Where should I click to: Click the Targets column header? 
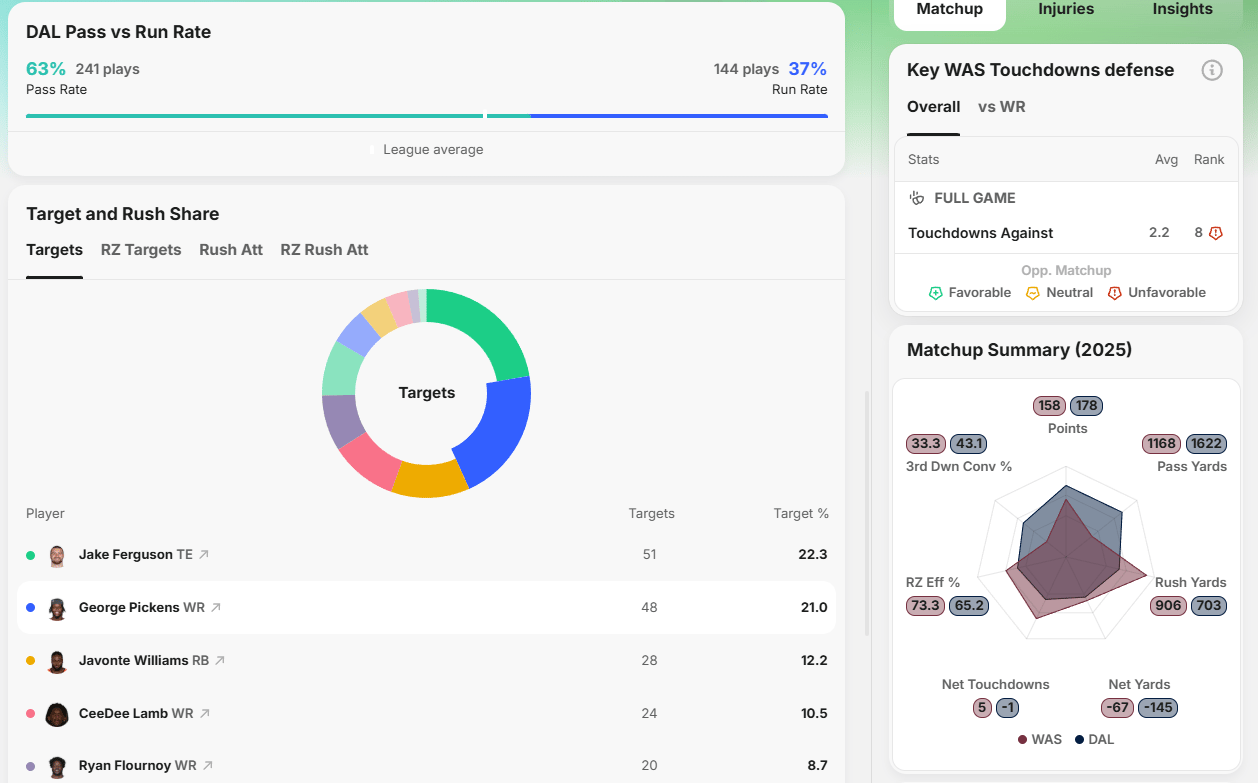tap(651, 514)
